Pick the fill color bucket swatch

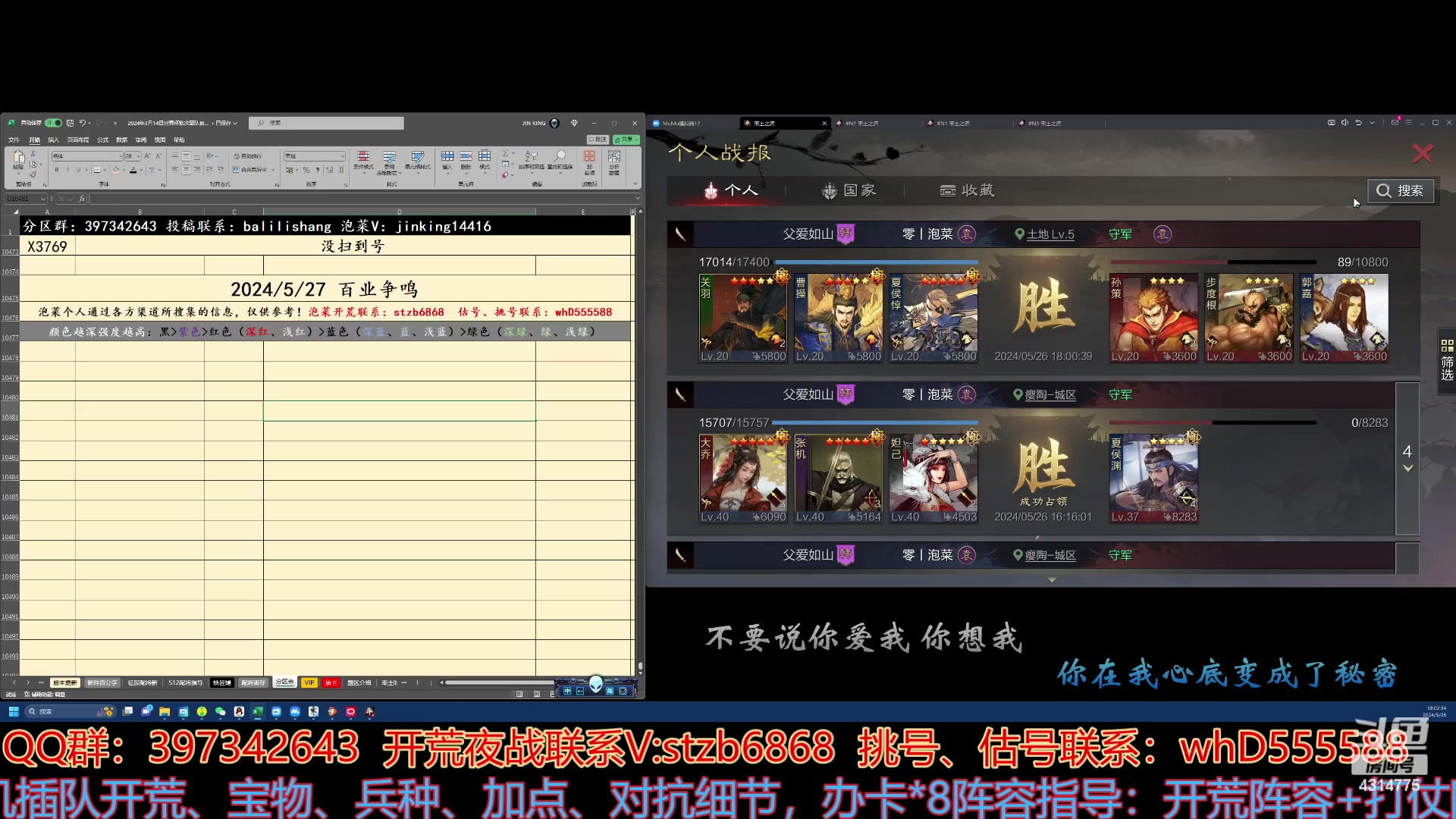click(x=116, y=170)
